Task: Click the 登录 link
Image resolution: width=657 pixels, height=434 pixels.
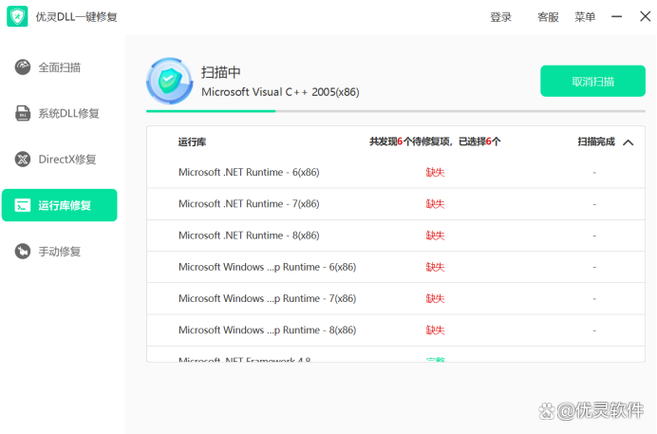Action: click(501, 17)
